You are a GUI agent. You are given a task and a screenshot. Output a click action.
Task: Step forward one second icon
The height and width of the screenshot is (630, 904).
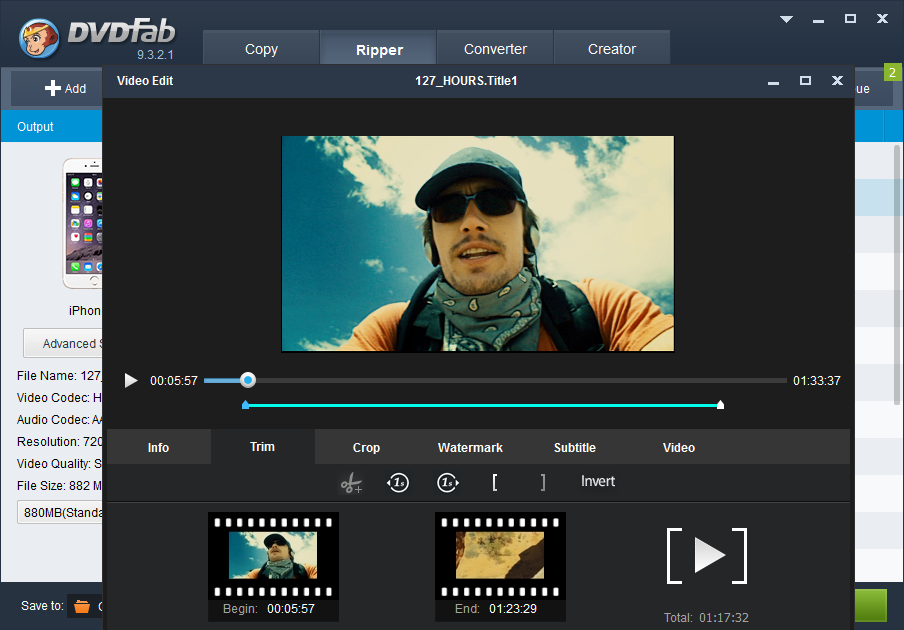point(447,482)
